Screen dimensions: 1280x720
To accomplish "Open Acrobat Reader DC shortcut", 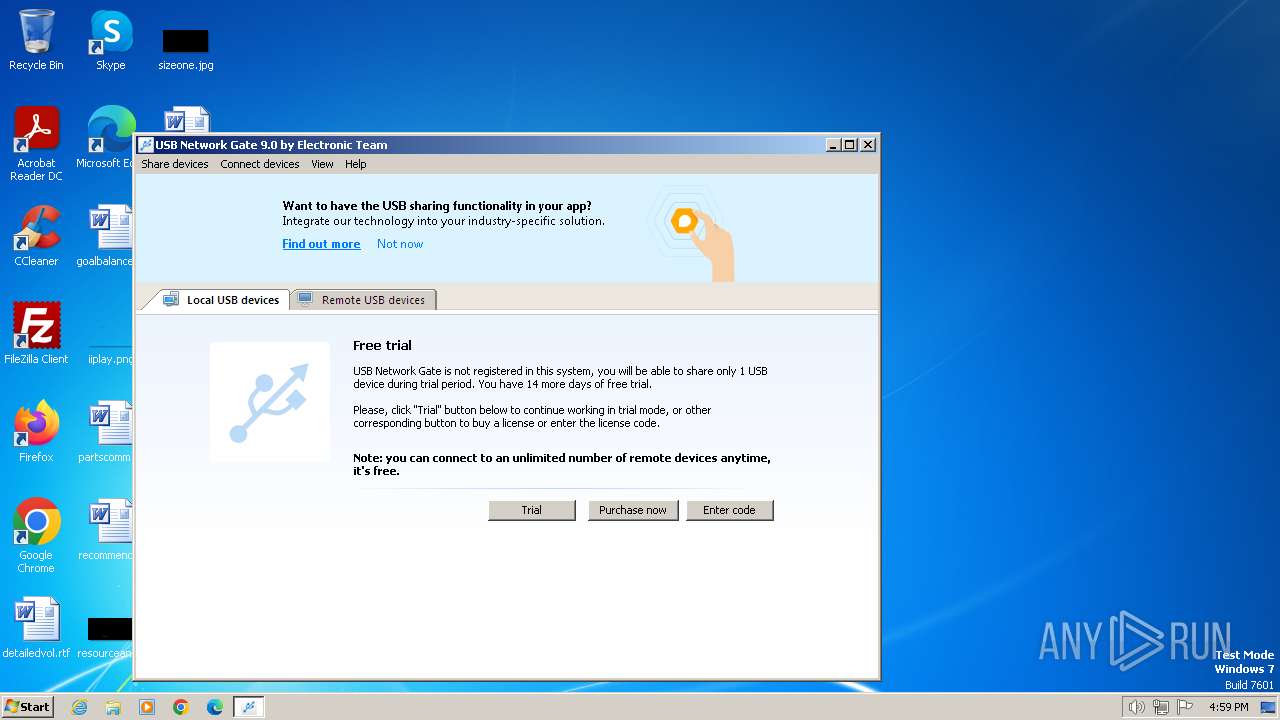I will coord(36,145).
